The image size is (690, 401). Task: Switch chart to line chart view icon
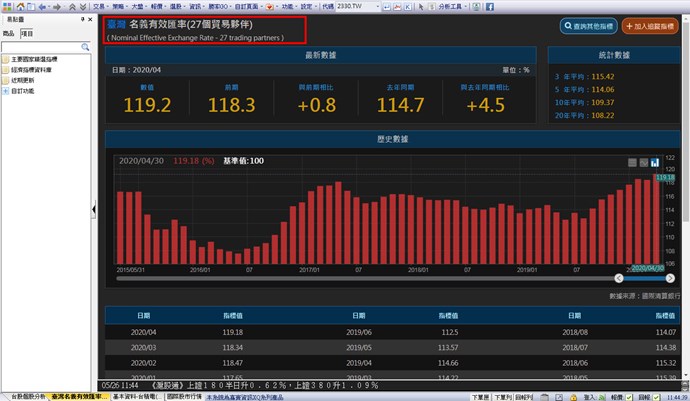coord(643,162)
